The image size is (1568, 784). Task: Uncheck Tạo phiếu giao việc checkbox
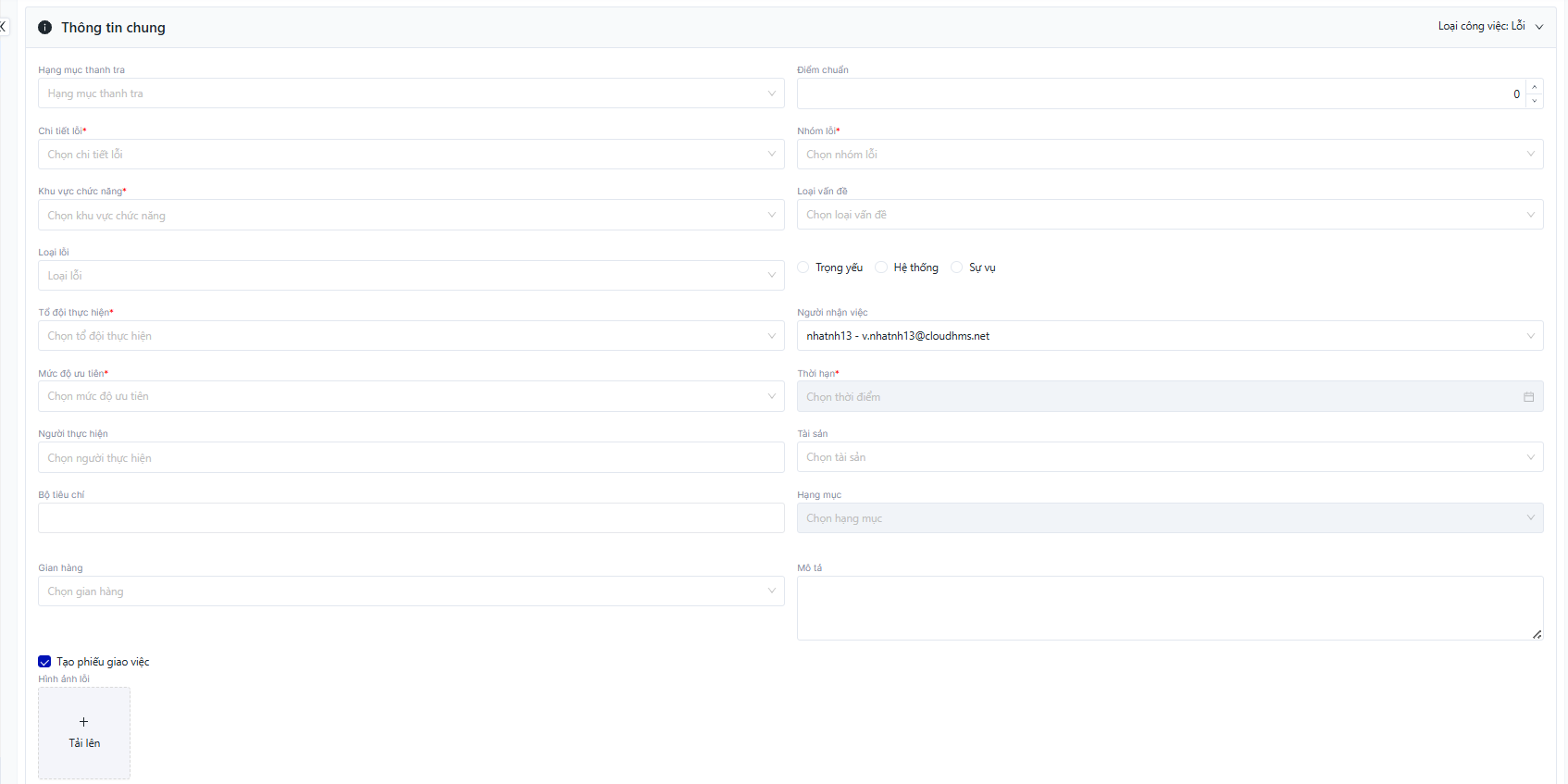(x=44, y=662)
